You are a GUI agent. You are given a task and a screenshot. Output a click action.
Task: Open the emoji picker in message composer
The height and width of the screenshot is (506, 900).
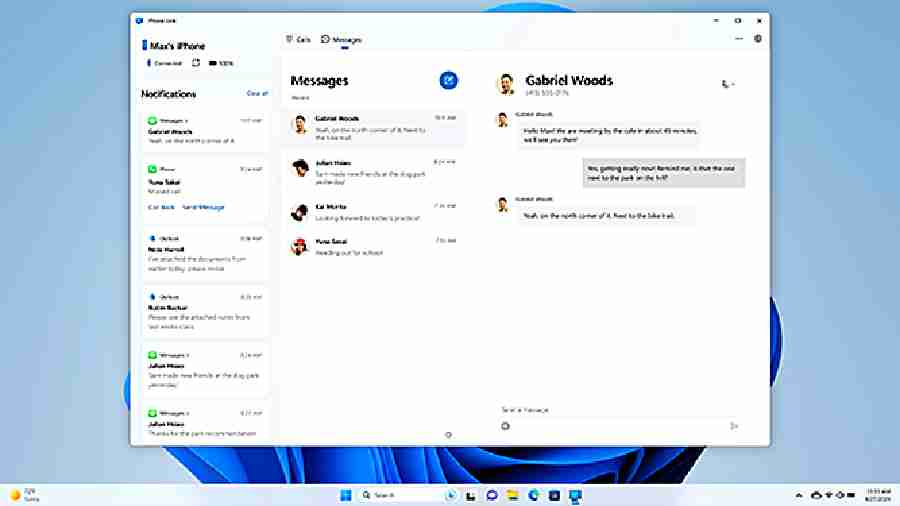[505, 426]
